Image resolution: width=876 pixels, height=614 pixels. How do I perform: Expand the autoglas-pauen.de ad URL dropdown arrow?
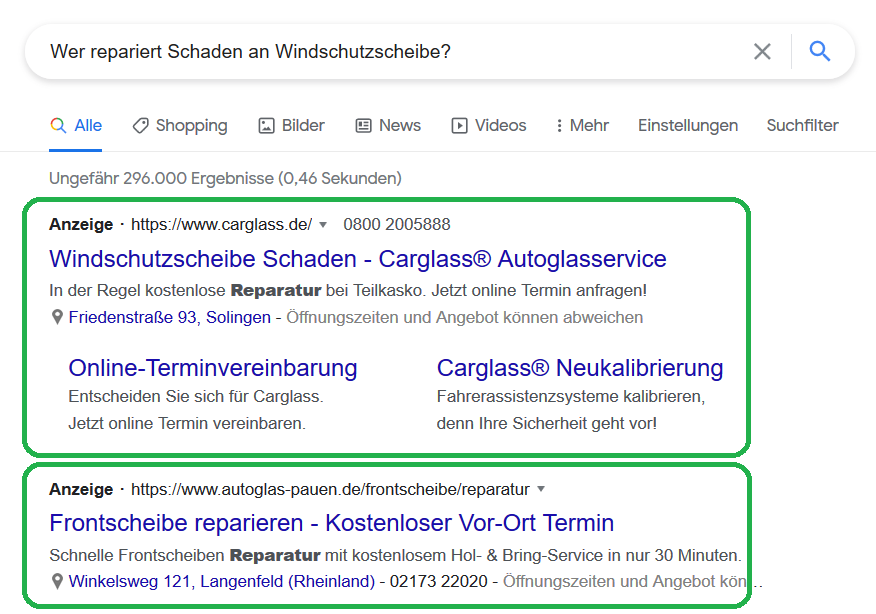[x=541, y=489]
